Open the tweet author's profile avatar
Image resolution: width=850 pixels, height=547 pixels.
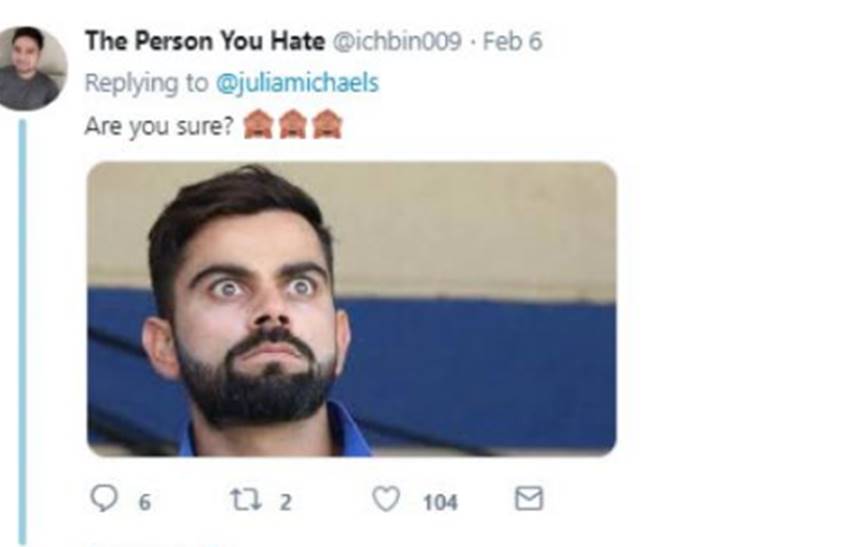tap(31, 68)
